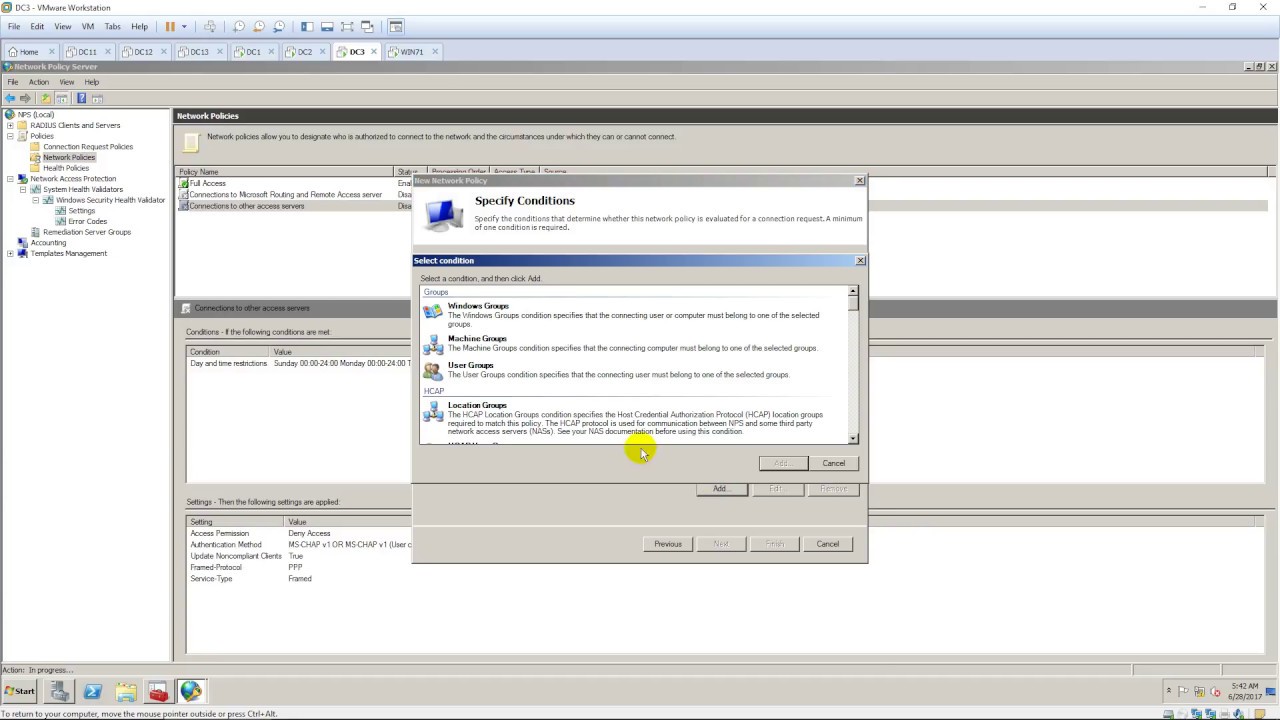Close the DC12 tab
This screenshot has height=720, width=1280.
click(x=163, y=52)
